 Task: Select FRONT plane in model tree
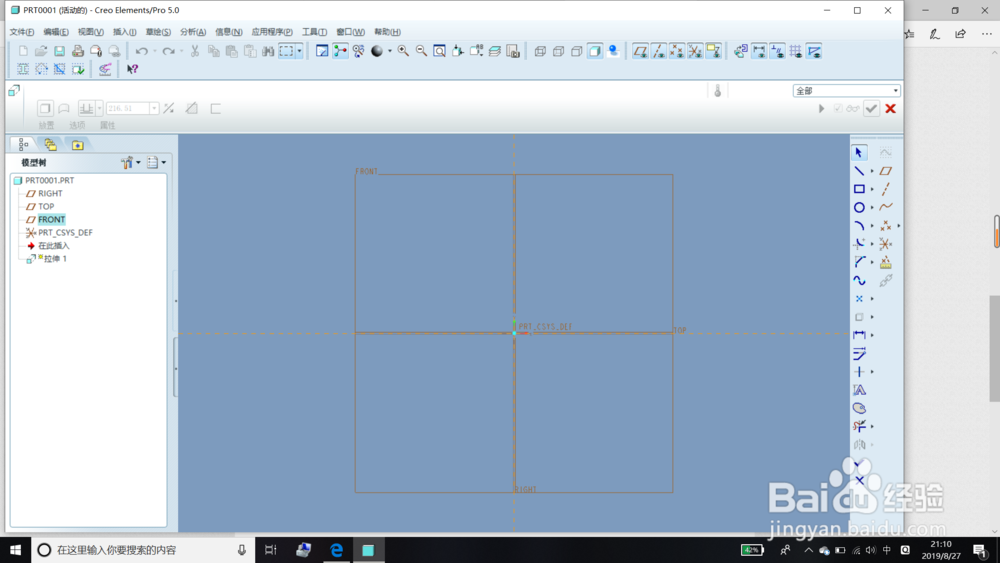pyautogui.click(x=52, y=219)
